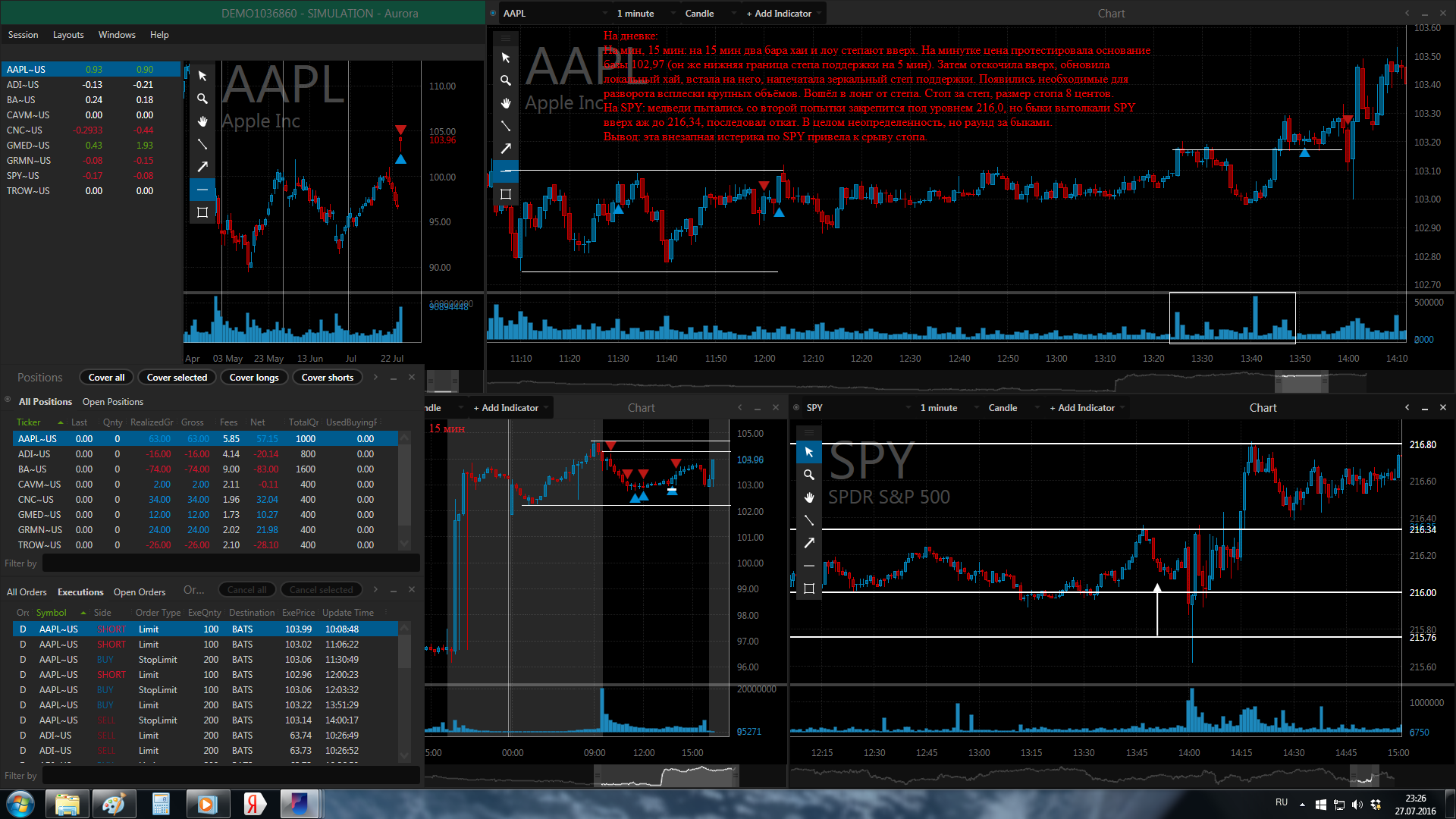Open SPY symbol dropdown
Viewport: 1456px width, 819px height.
[858, 408]
